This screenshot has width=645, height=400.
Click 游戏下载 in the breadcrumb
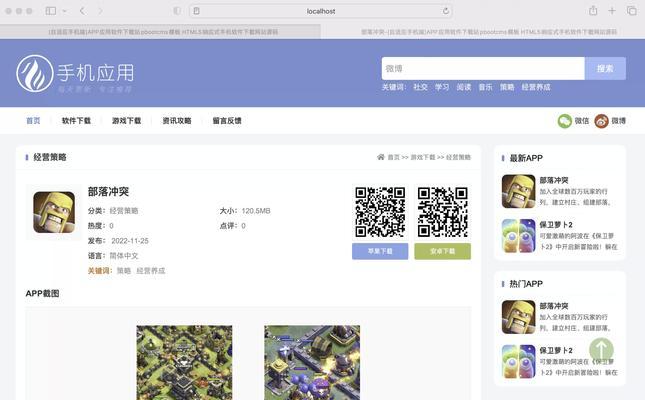click(423, 157)
